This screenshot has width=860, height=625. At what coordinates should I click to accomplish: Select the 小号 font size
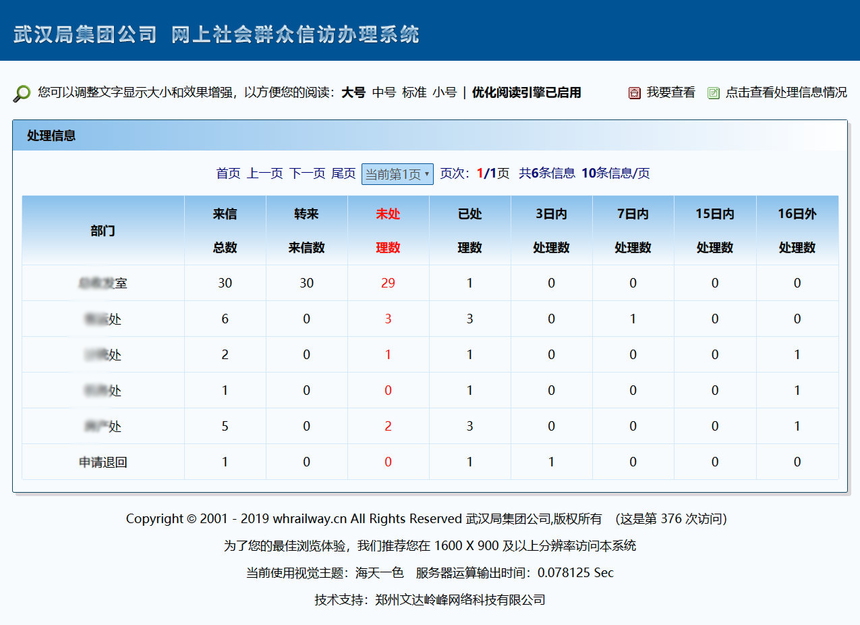pyautogui.click(x=444, y=92)
